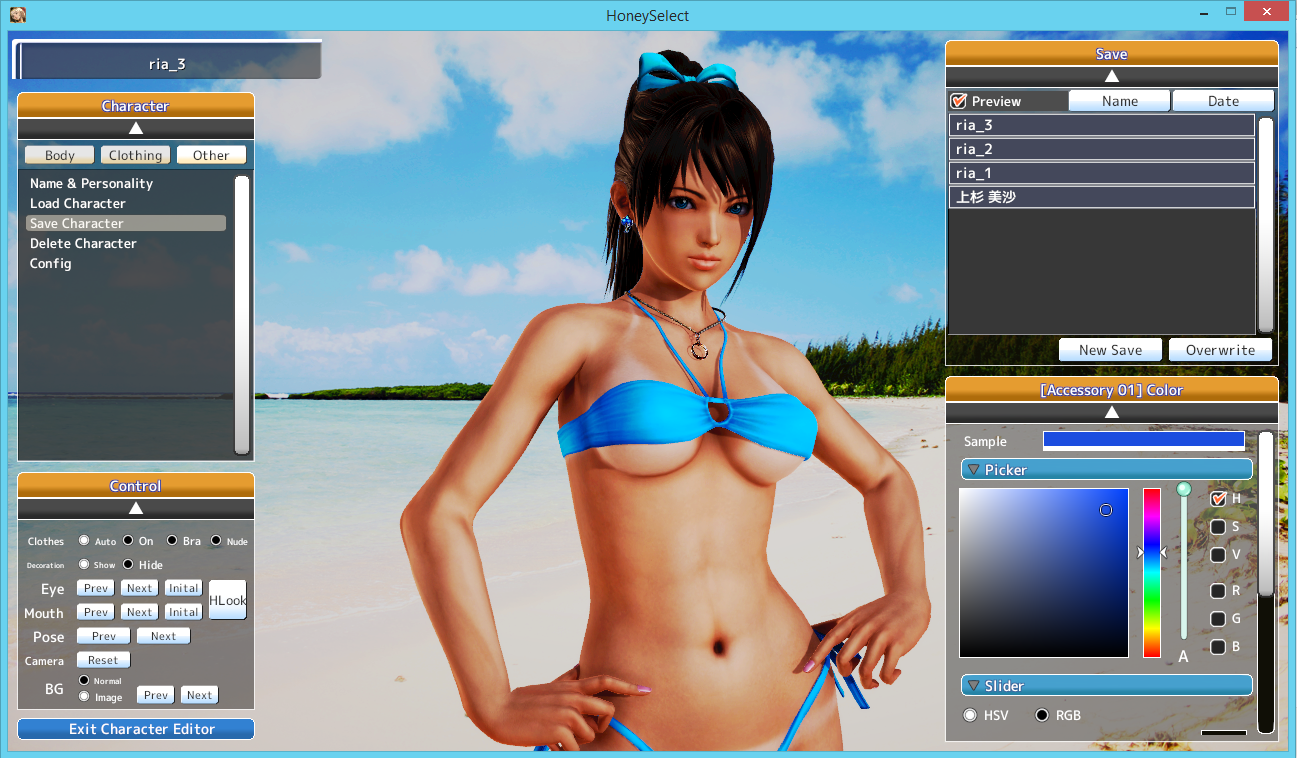
Task: Open the Body tab
Action: tap(60, 155)
